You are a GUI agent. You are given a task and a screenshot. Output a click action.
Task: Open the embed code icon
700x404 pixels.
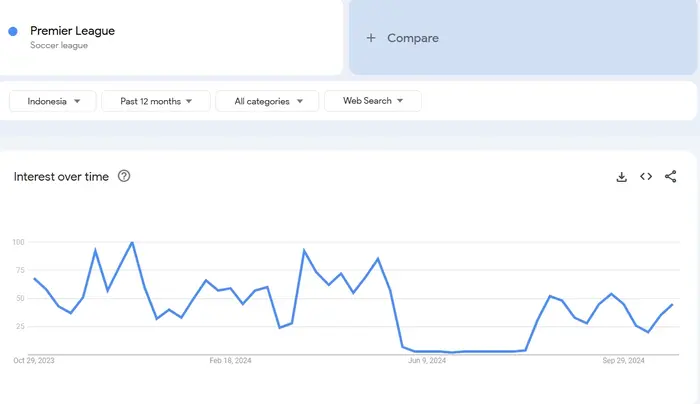coord(646,176)
